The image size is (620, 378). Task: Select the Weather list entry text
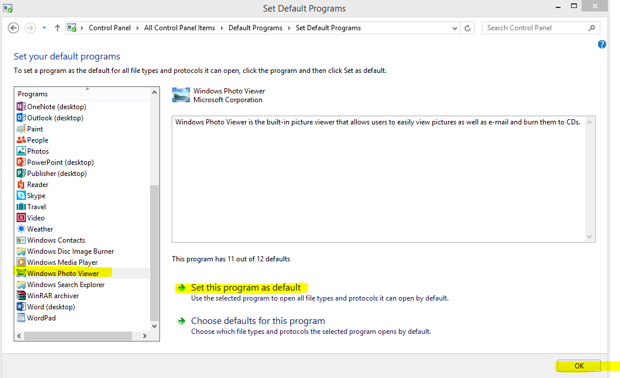tap(40, 229)
